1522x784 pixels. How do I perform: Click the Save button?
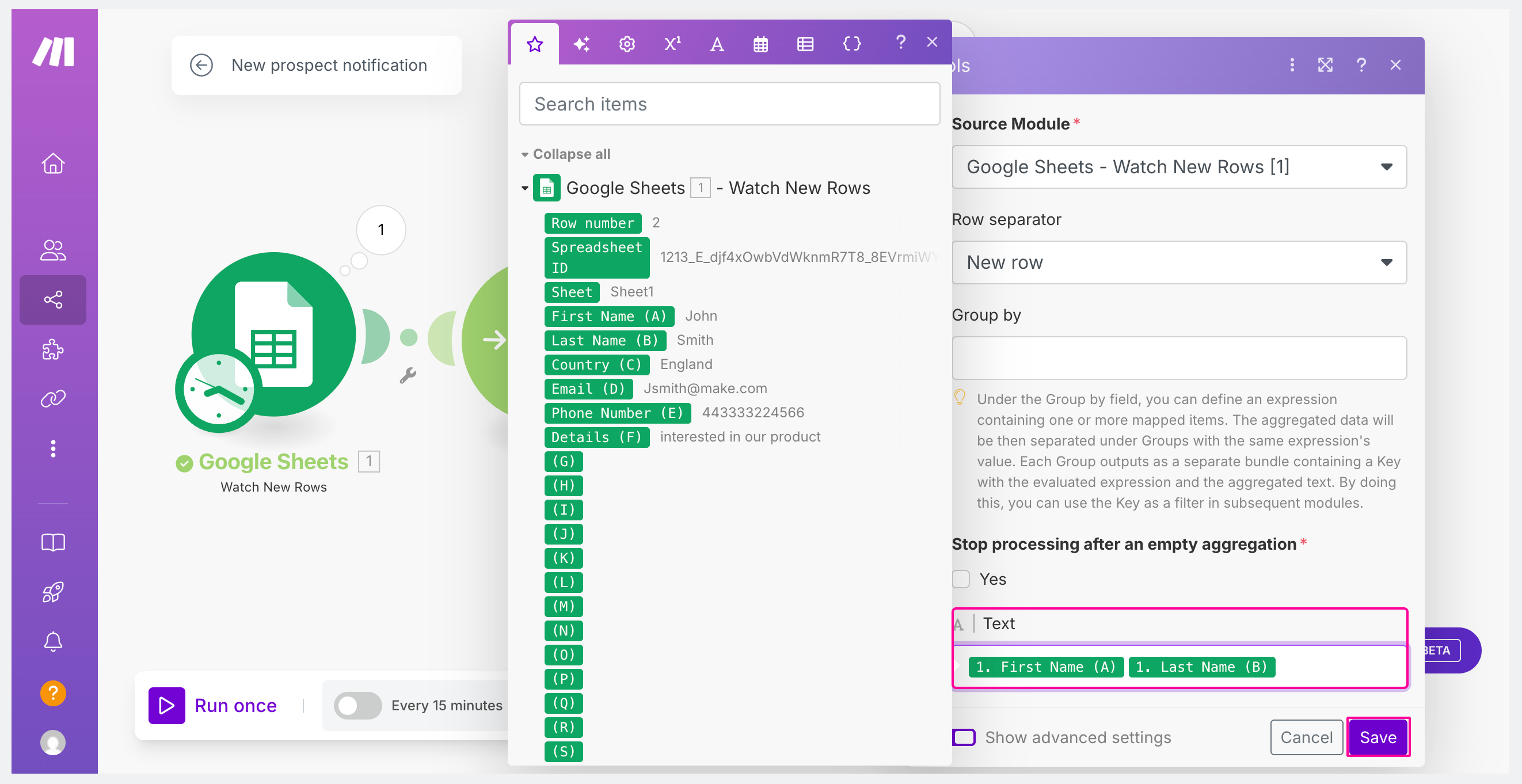tap(1379, 737)
